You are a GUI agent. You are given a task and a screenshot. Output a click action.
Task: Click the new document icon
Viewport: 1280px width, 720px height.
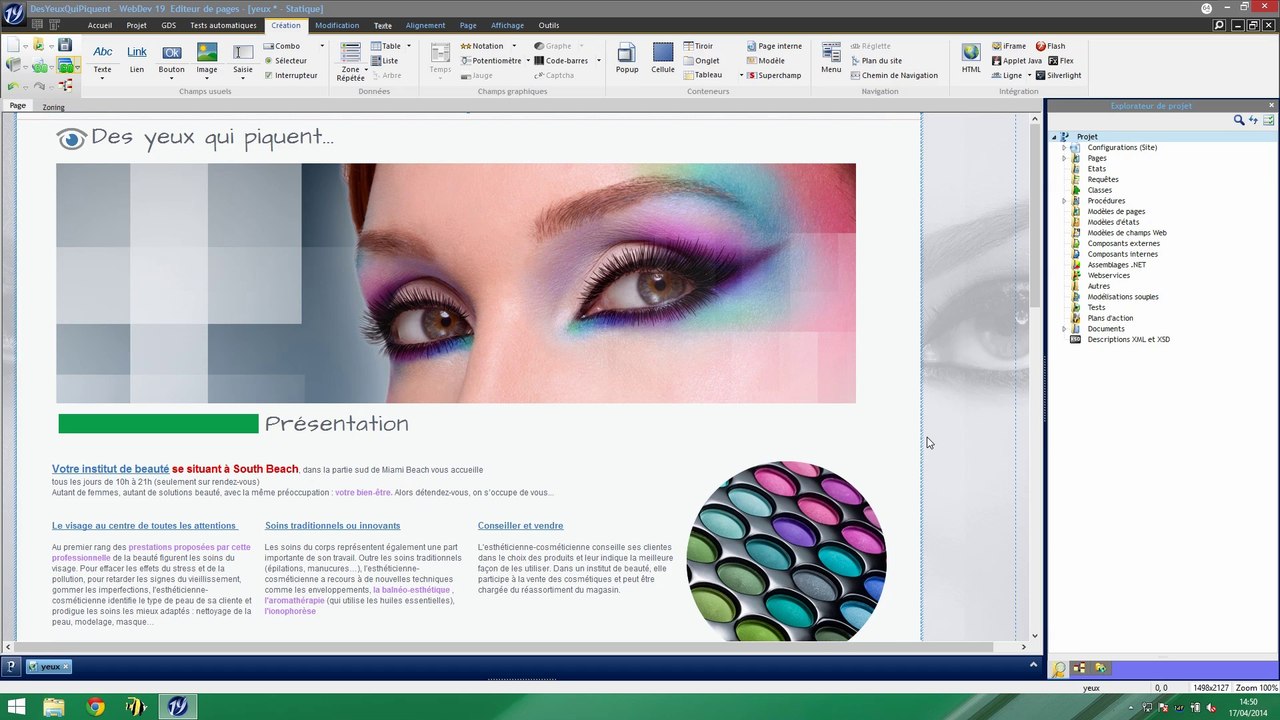(13, 45)
